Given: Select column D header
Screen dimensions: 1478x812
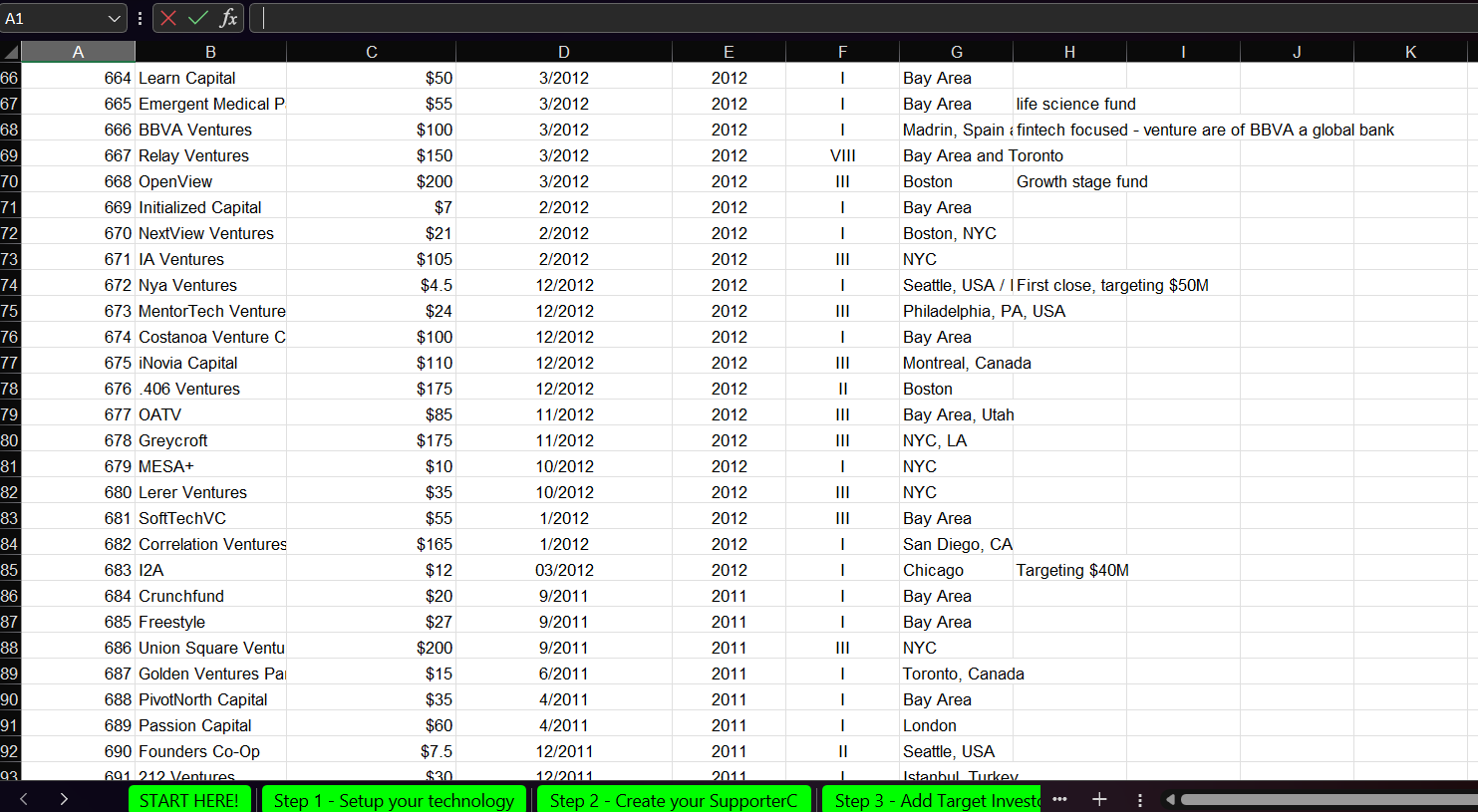Looking at the screenshot, I should click(x=564, y=52).
